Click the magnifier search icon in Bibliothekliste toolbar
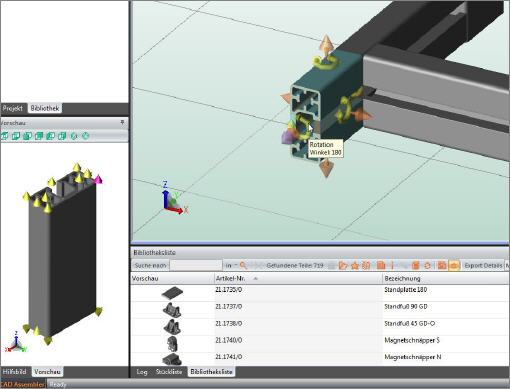The height and width of the screenshot is (389, 510). [x=243, y=265]
